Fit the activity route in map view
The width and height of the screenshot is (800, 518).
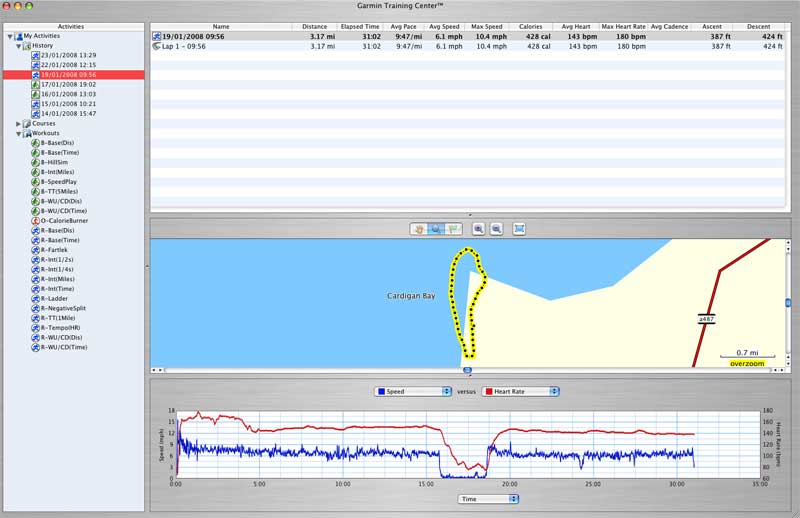click(519, 229)
